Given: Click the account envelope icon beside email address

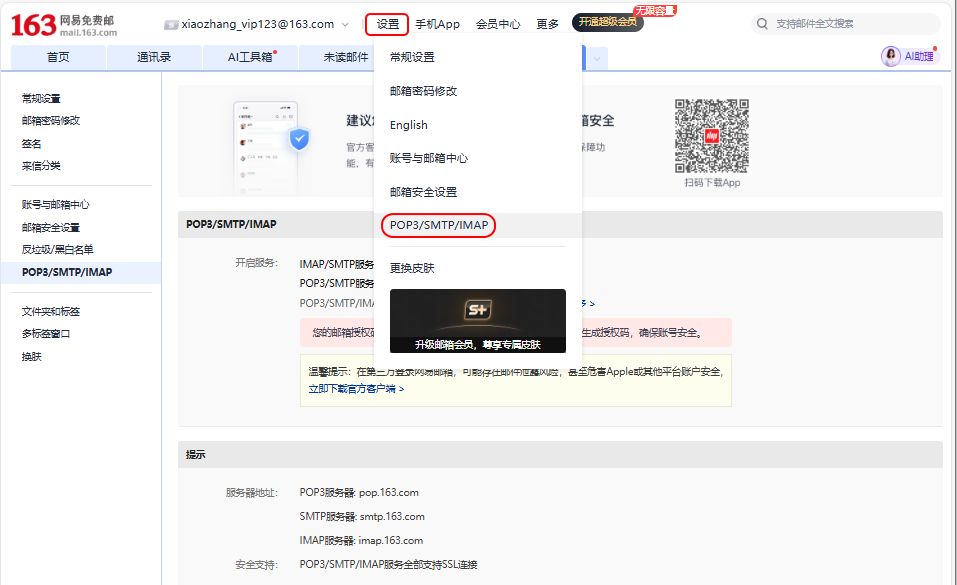Looking at the screenshot, I should 171,24.
